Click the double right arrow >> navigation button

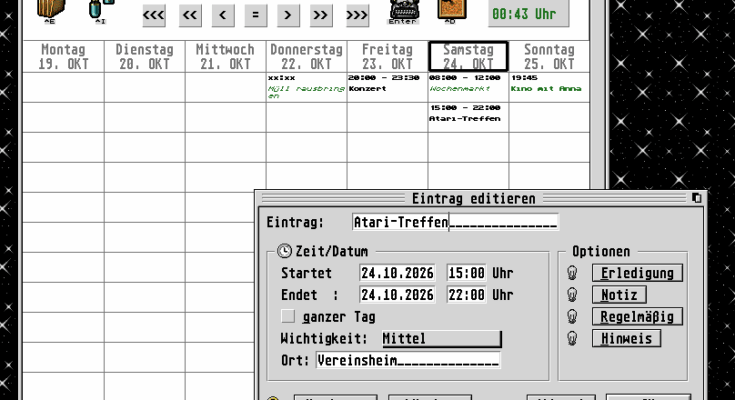pos(321,15)
